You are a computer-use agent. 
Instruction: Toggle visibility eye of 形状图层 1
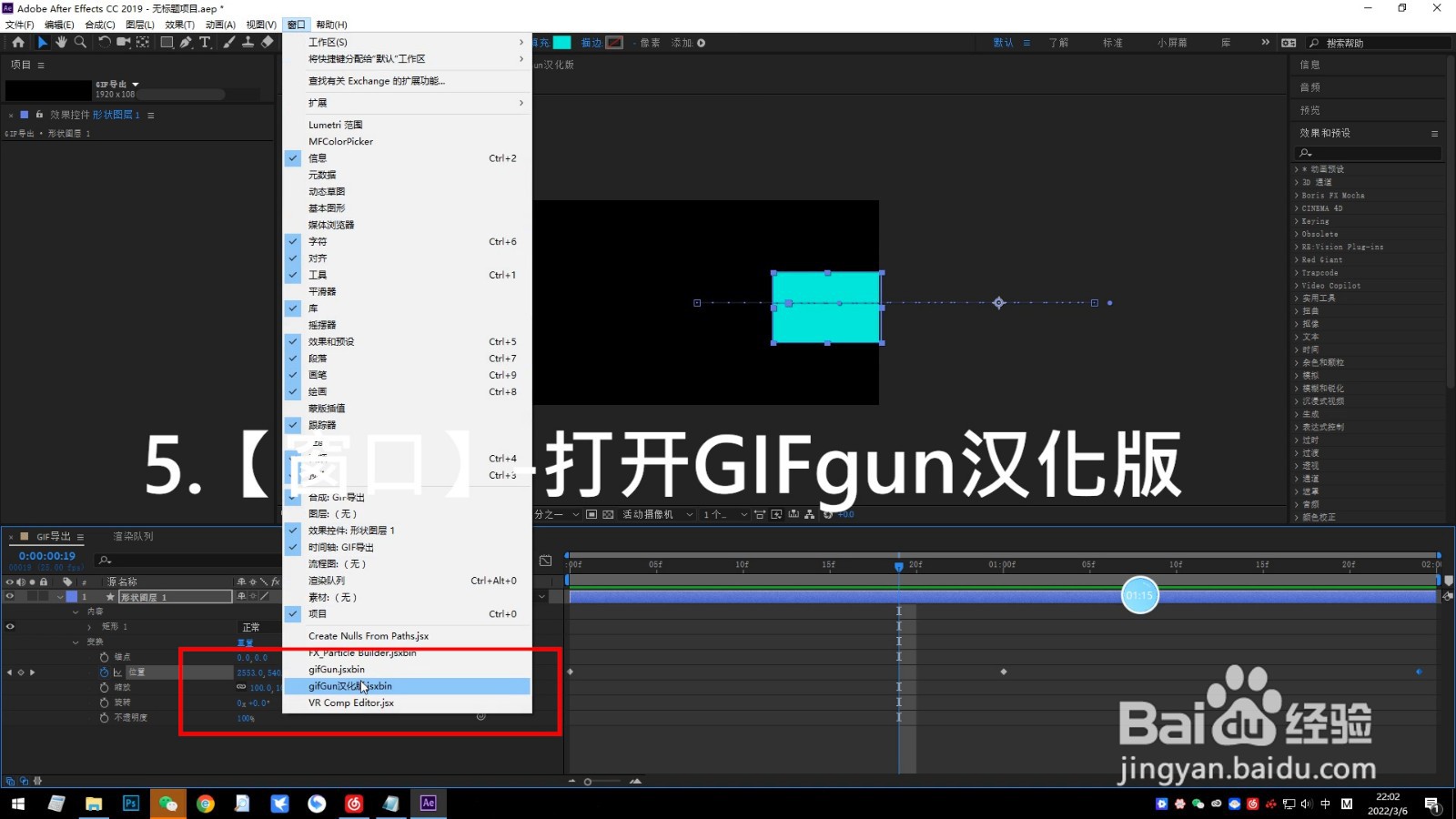10,597
